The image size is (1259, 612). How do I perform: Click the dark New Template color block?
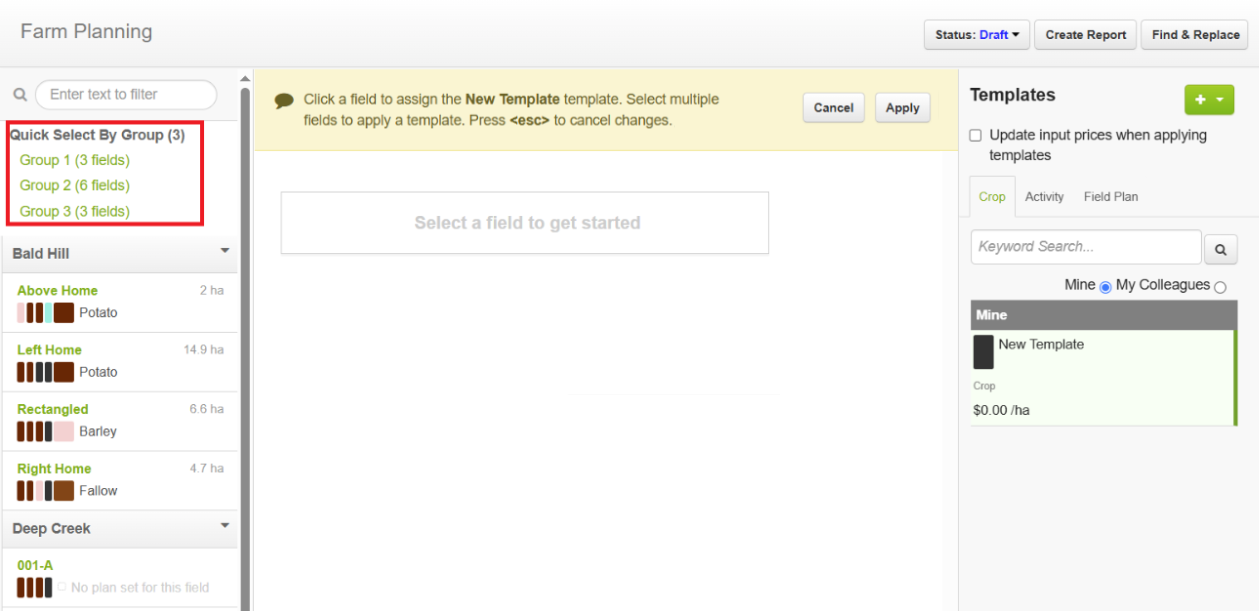coord(984,352)
